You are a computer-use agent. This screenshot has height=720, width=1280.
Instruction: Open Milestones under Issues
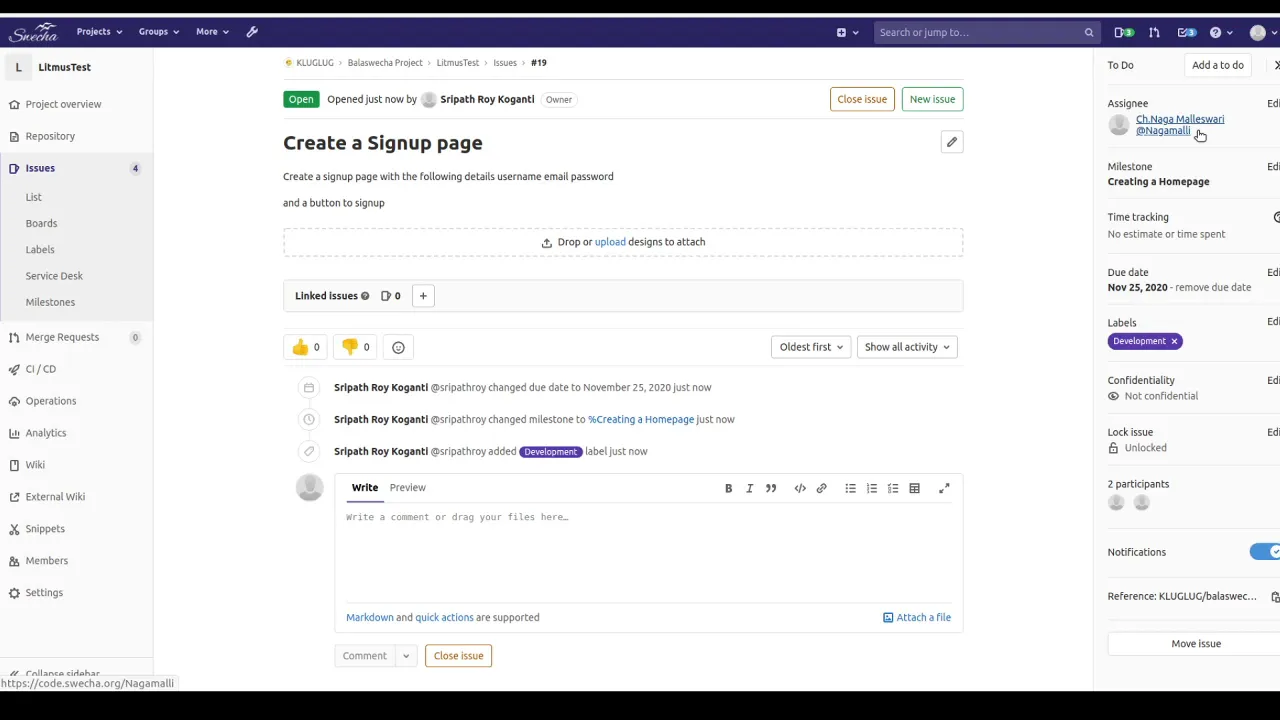tap(50, 302)
